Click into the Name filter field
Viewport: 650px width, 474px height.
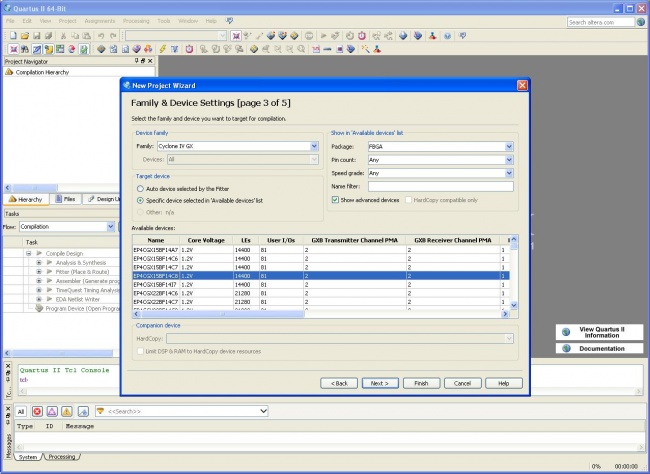(x=441, y=187)
